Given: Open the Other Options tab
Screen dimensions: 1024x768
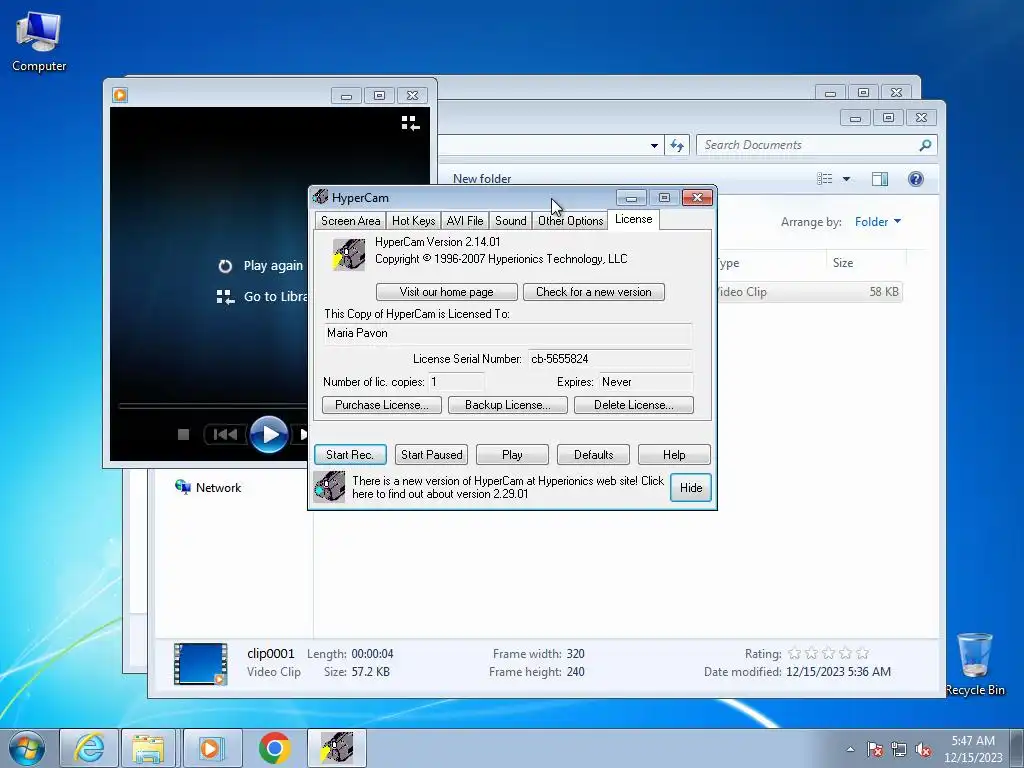Looking at the screenshot, I should tap(570, 221).
